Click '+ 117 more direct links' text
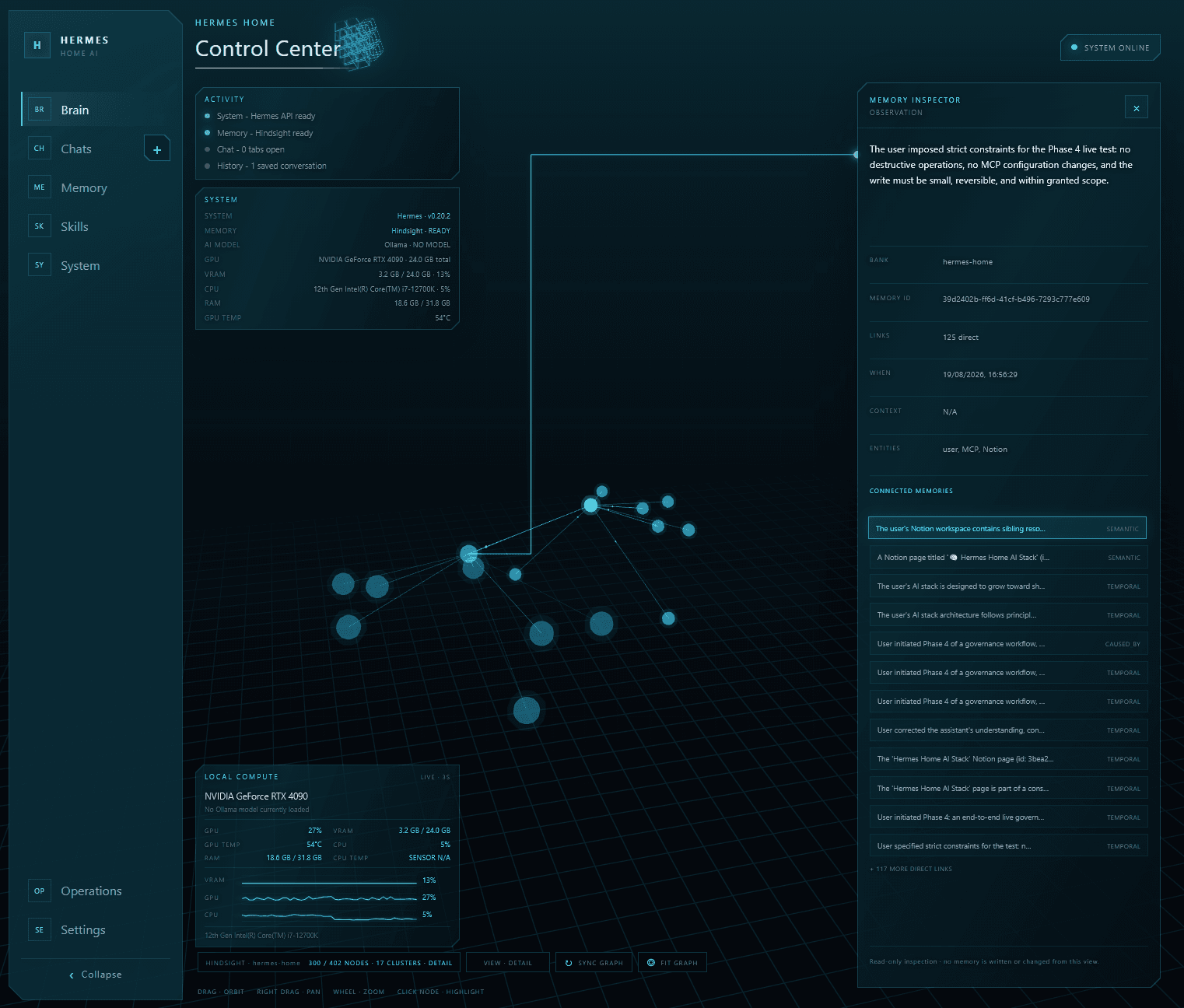Image resolution: width=1184 pixels, height=1008 pixels. point(911,869)
